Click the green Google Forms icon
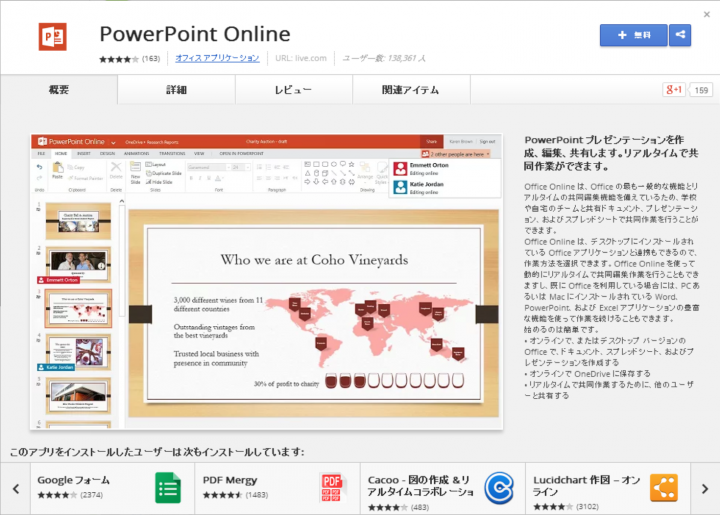Image resolution: width=720 pixels, height=515 pixels. [x=168, y=487]
